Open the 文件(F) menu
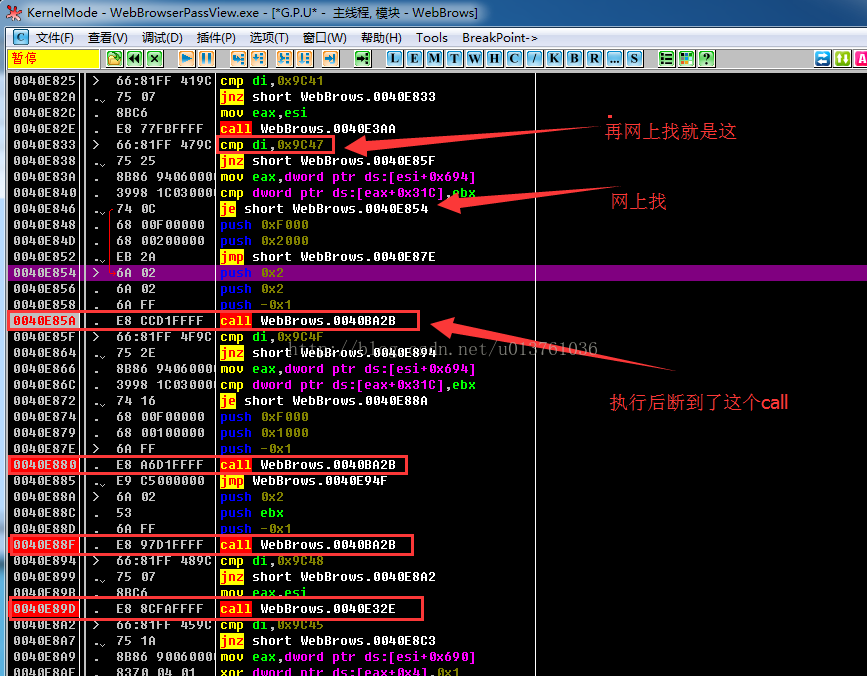Screen dimensions: 867x676 point(54,38)
